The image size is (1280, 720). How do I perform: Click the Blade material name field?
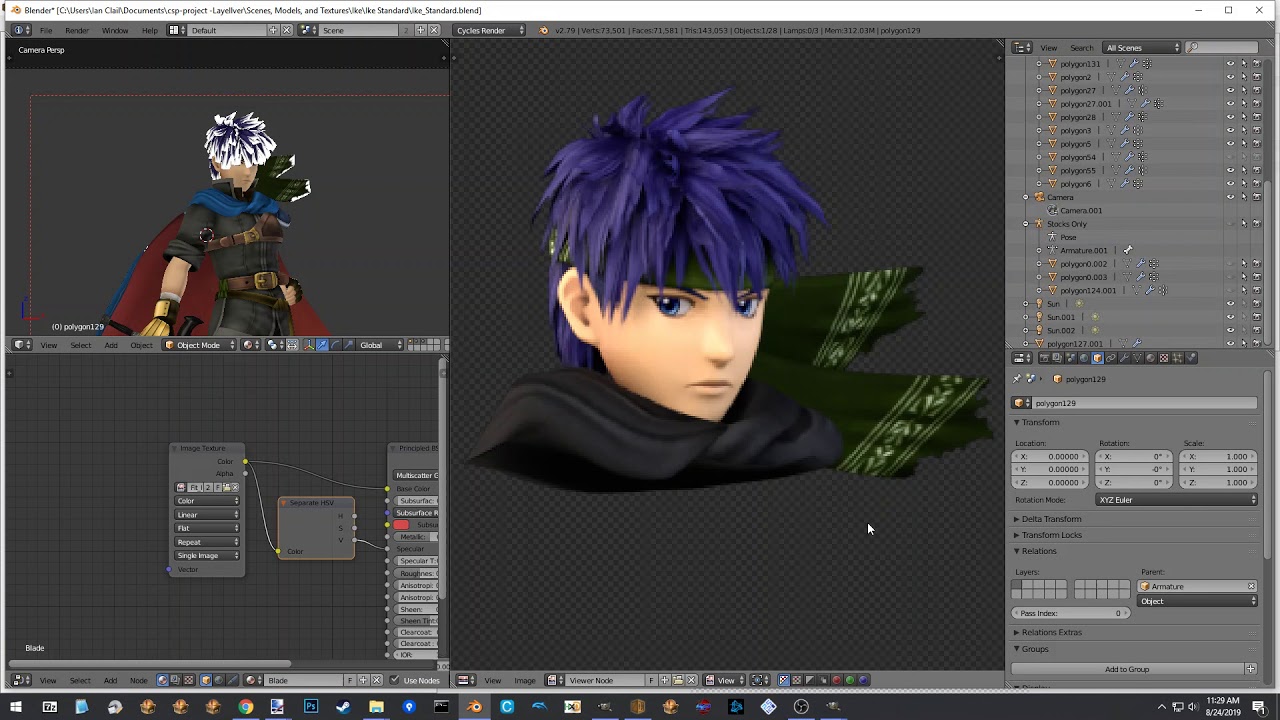pyautogui.click(x=305, y=681)
